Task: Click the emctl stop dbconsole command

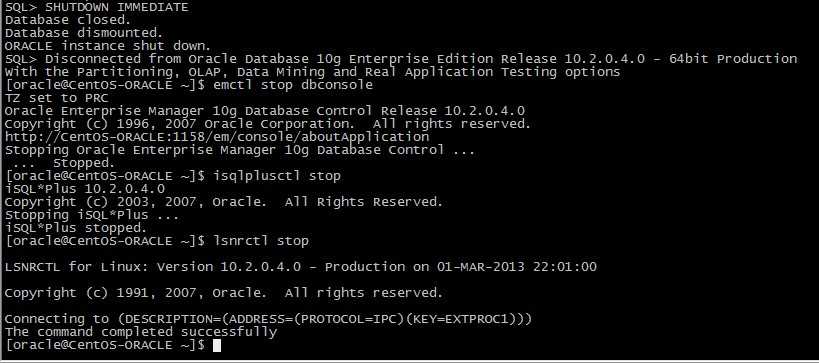Action: tap(294, 85)
